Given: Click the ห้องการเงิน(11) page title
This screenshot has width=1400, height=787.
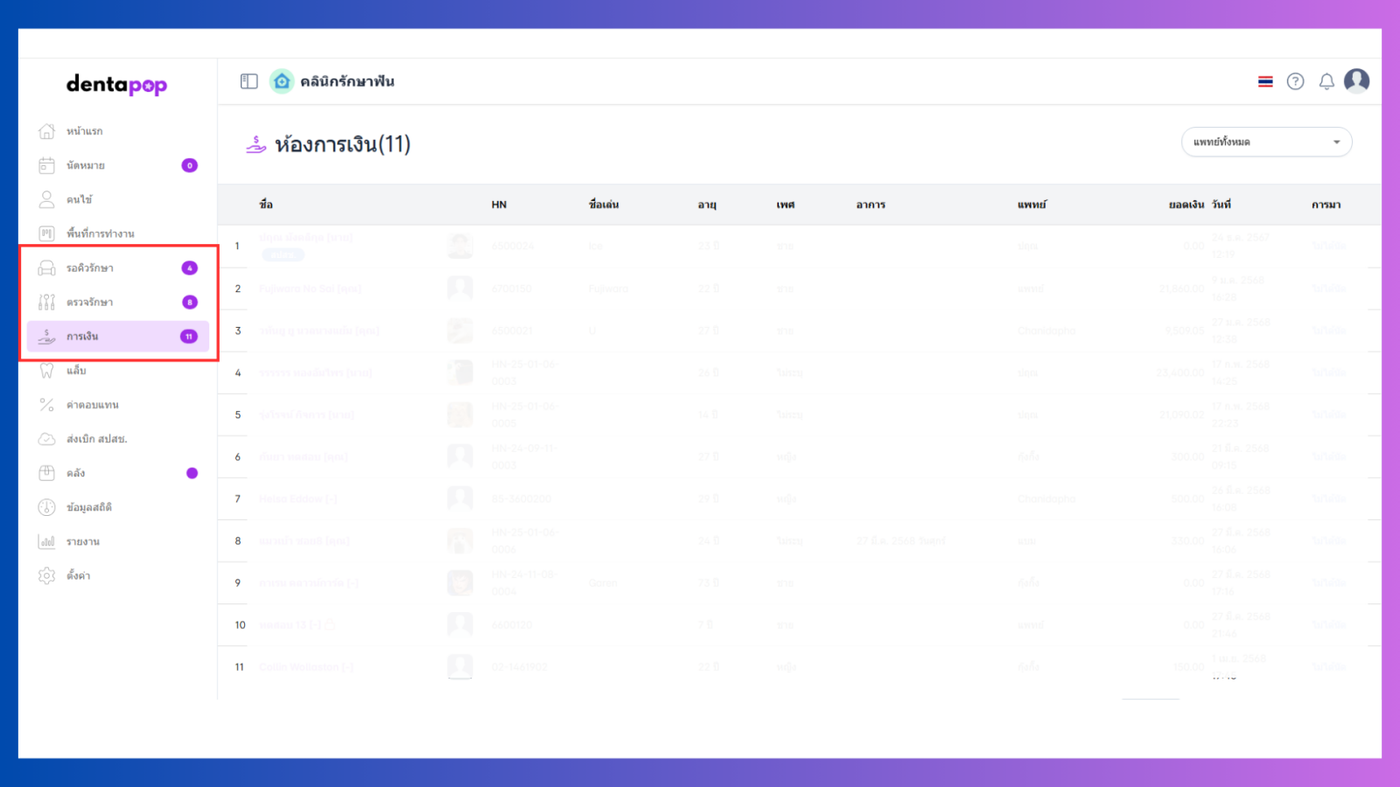Looking at the screenshot, I should click(343, 144).
